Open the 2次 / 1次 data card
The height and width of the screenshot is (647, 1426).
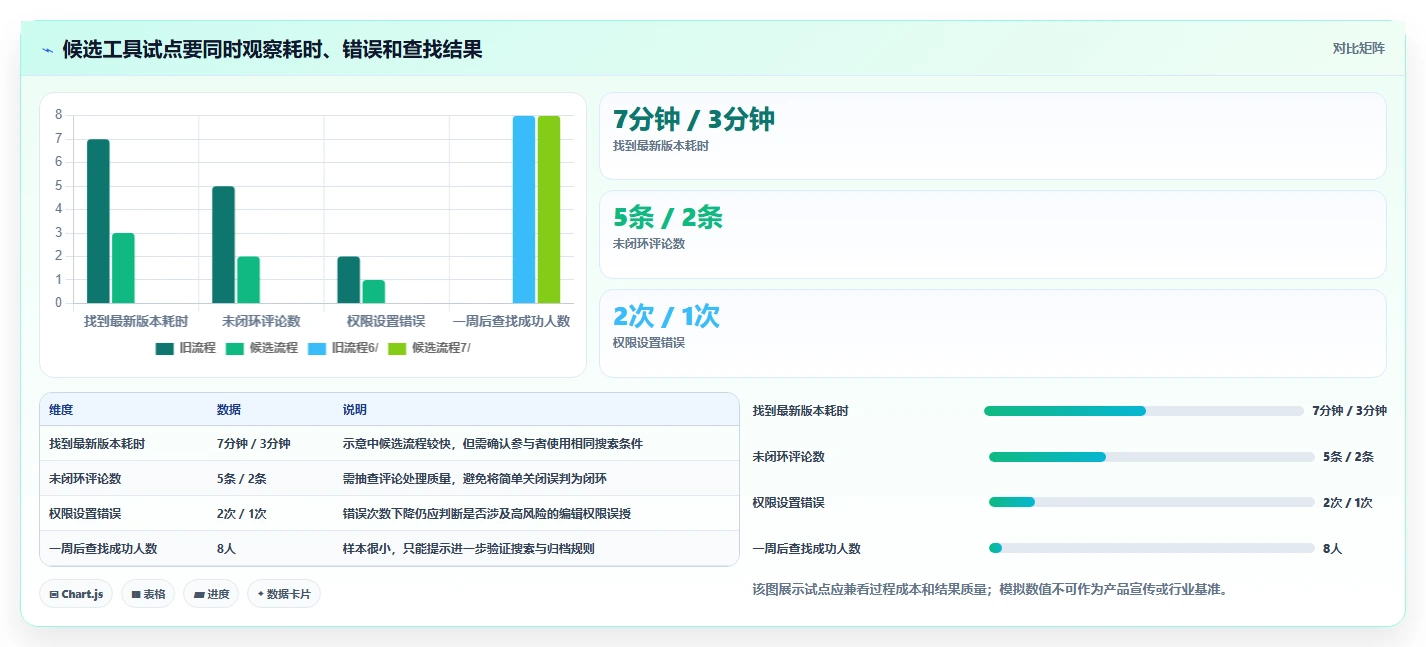[x=993, y=333]
